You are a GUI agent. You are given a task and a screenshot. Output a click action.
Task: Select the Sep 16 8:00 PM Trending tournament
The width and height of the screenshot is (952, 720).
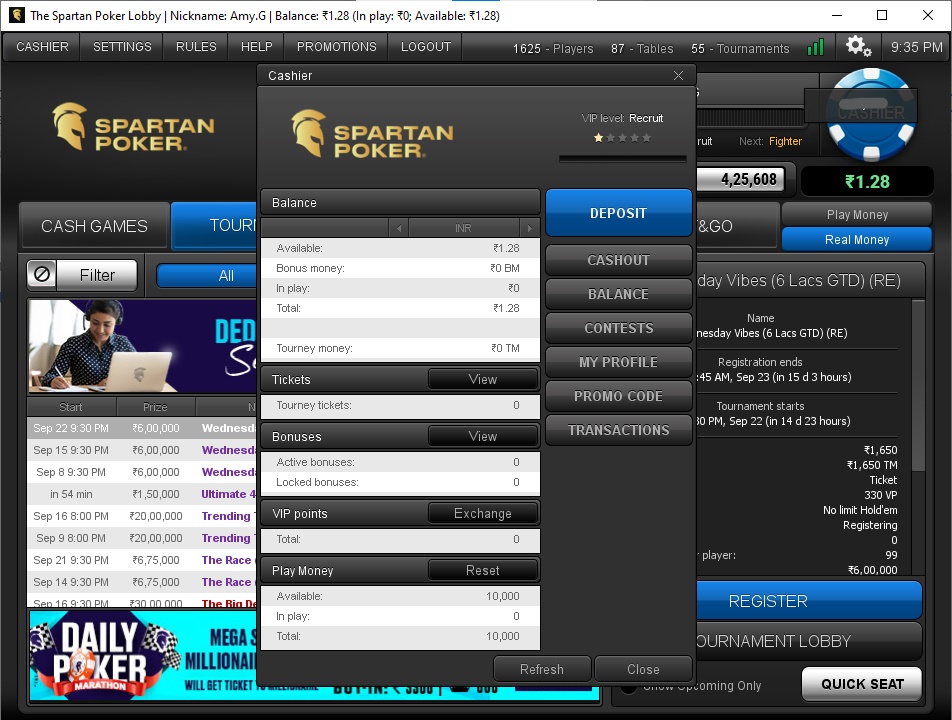click(x=142, y=516)
